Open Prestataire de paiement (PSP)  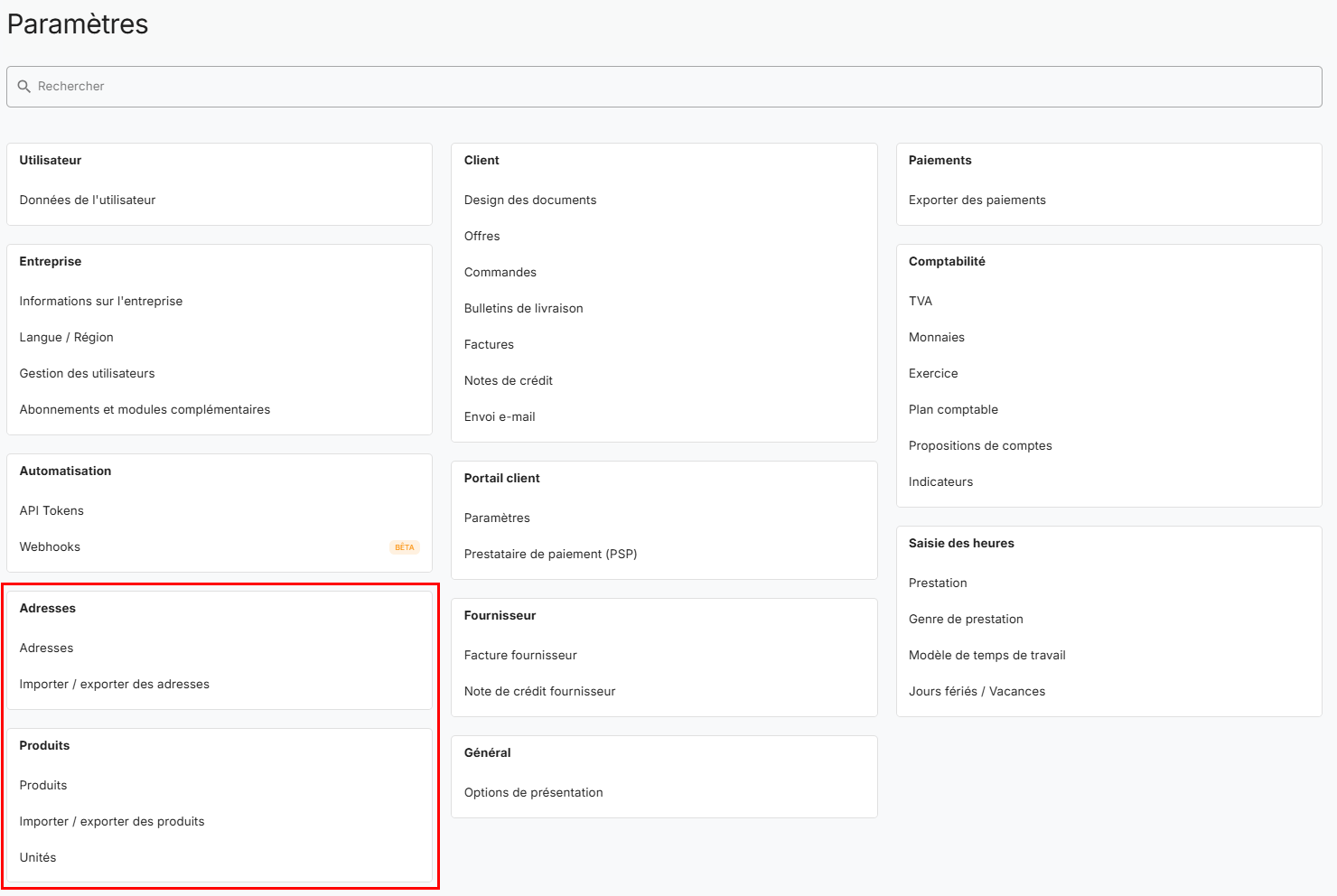click(x=551, y=555)
